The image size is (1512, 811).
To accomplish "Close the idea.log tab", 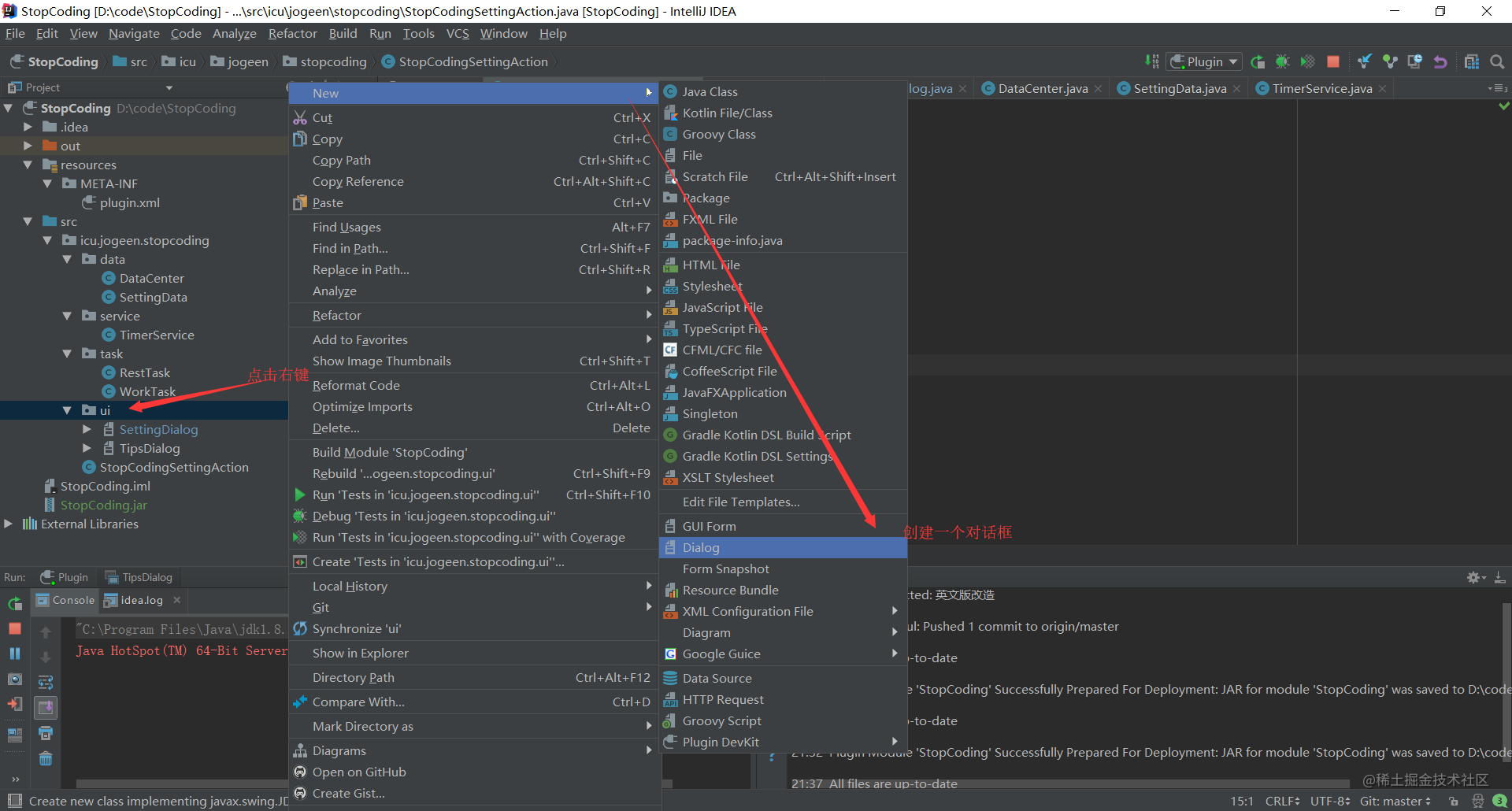I will pyautogui.click(x=177, y=600).
